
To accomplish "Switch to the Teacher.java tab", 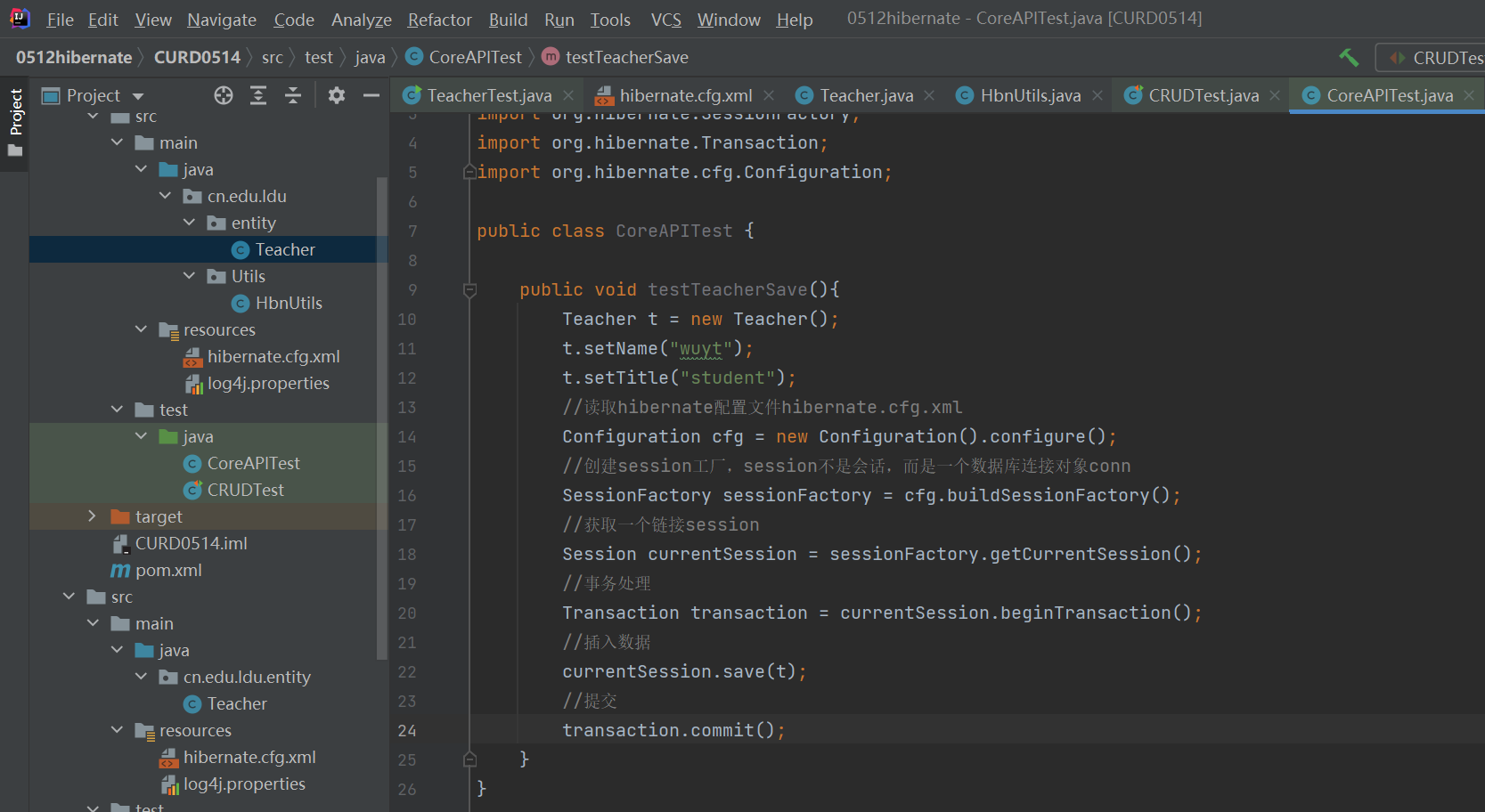I will click(x=867, y=95).
